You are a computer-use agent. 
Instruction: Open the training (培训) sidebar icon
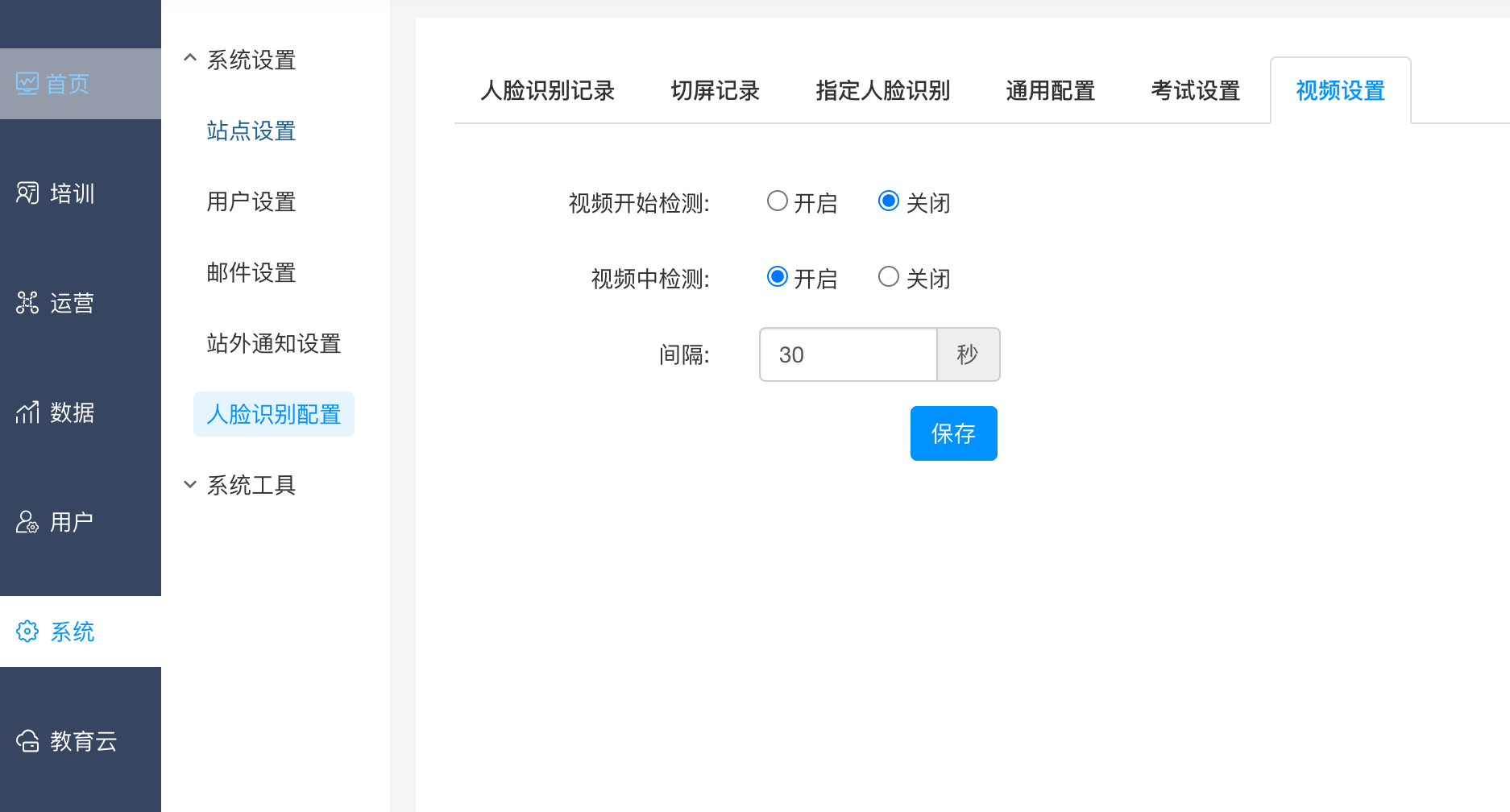tap(27, 193)
